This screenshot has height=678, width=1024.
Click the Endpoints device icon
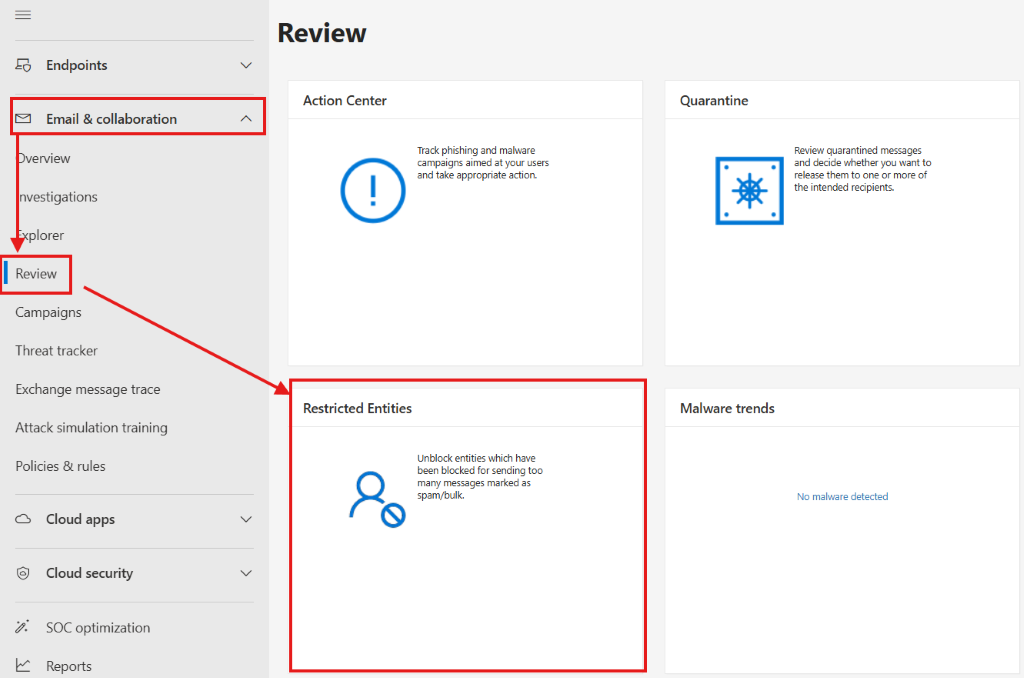[x=23, y=65]
